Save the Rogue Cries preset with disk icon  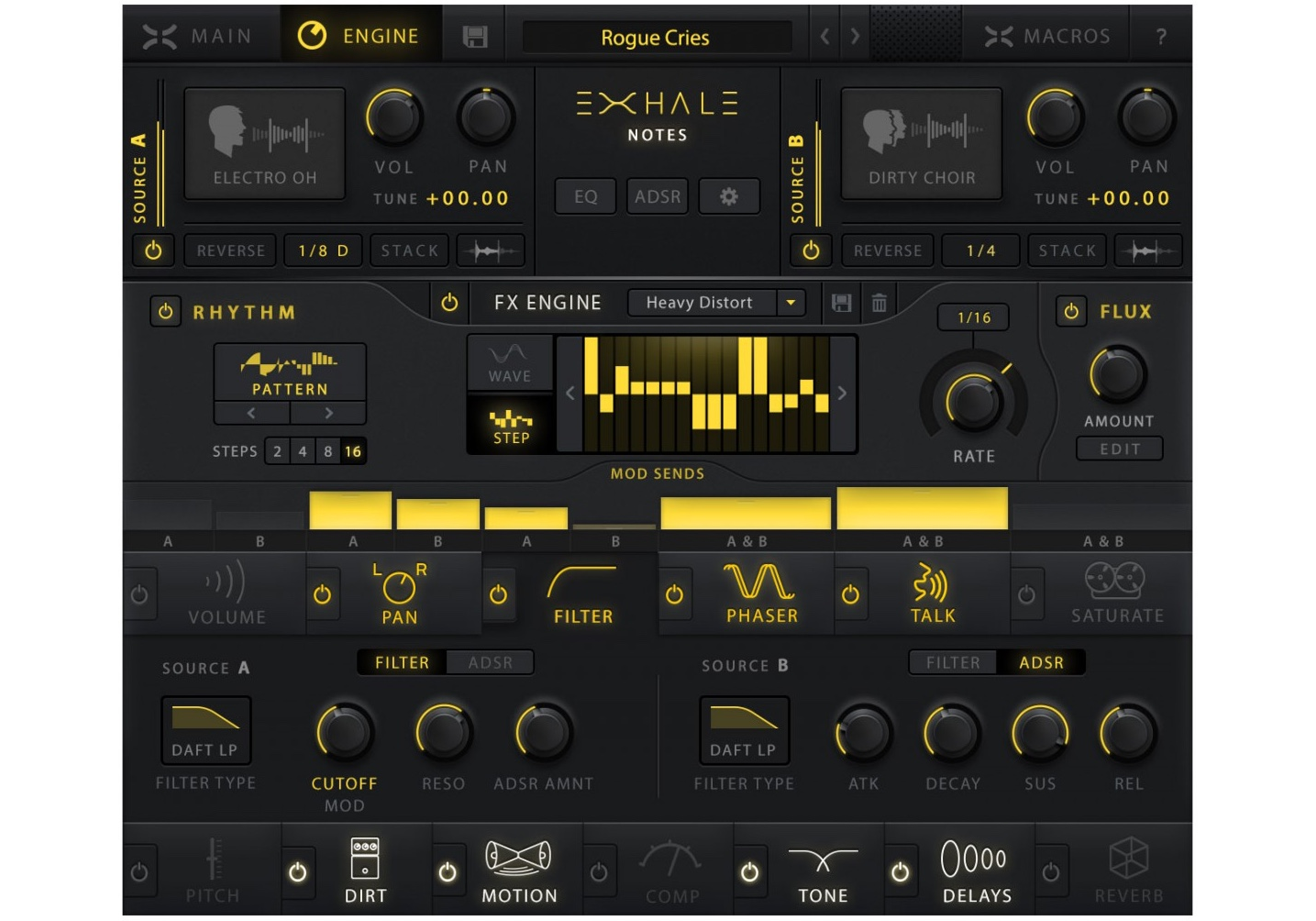coord(475,37)
